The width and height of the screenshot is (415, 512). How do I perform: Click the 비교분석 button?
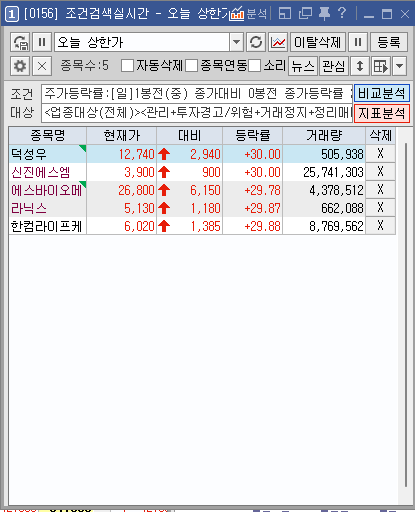pos(382,93)
